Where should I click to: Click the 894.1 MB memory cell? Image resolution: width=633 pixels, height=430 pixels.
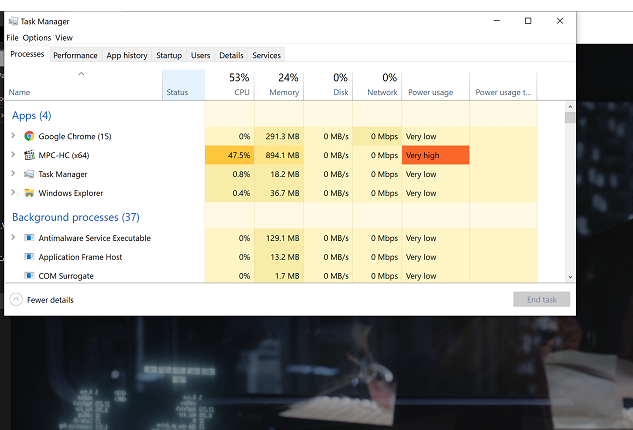[279, 155]
